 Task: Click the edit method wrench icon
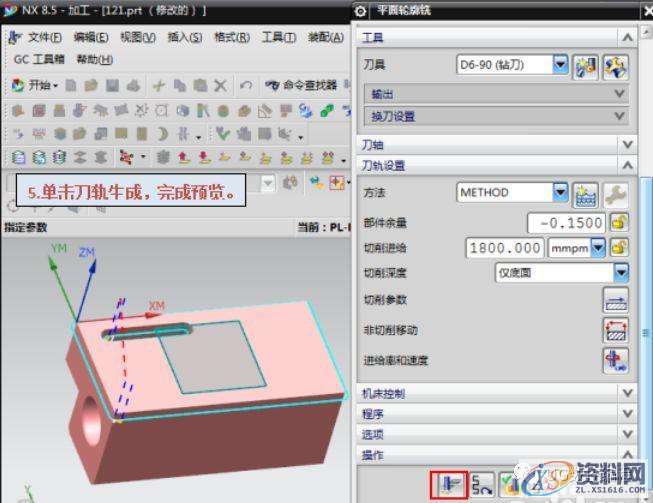click(x=616, y=195)
